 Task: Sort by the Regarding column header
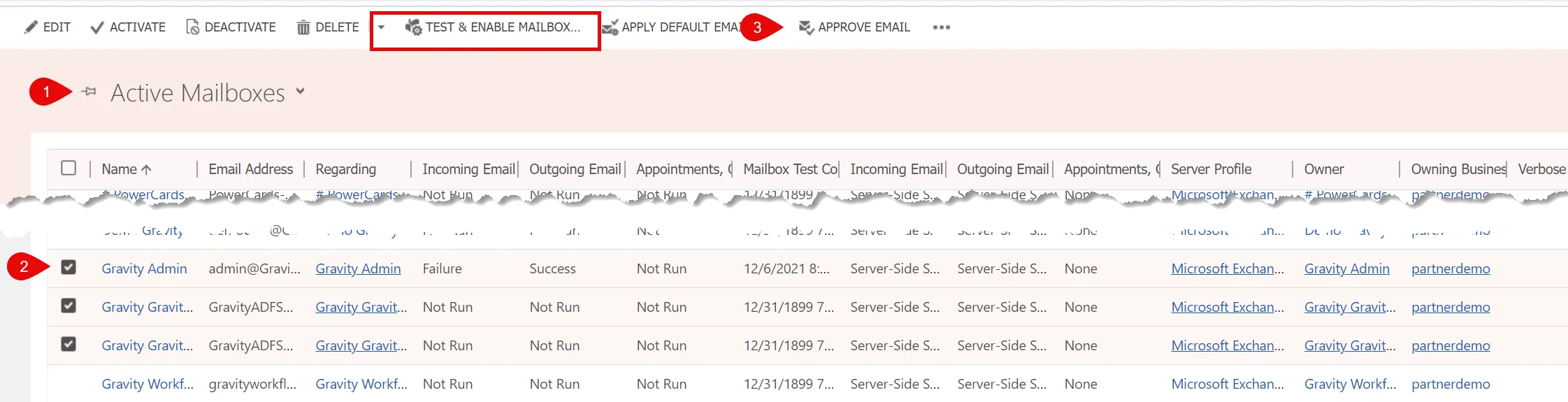(x=346, y=169)
